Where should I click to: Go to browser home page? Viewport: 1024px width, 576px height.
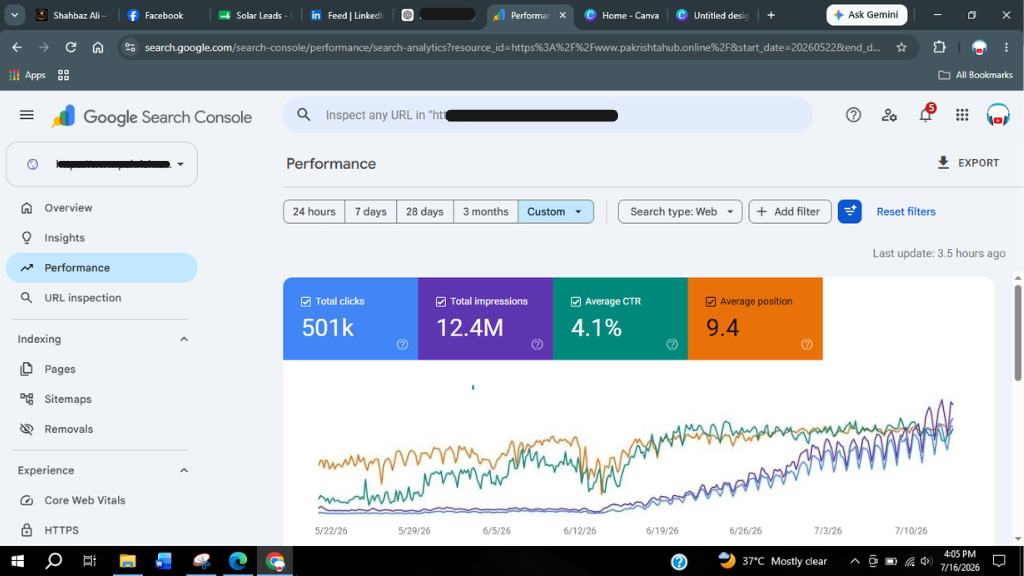(x=98, y=47)
